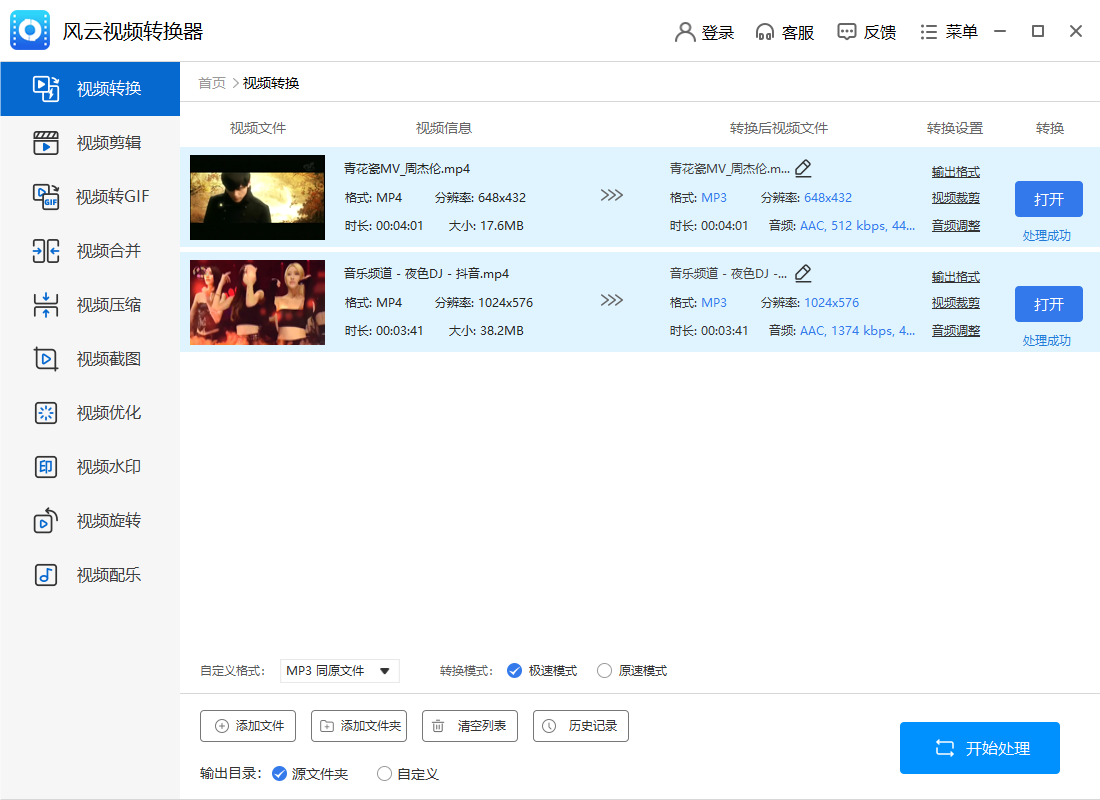Open the 视频压缩 feature
This screenshot has height=800, width=1100.
tap(90, 305)
